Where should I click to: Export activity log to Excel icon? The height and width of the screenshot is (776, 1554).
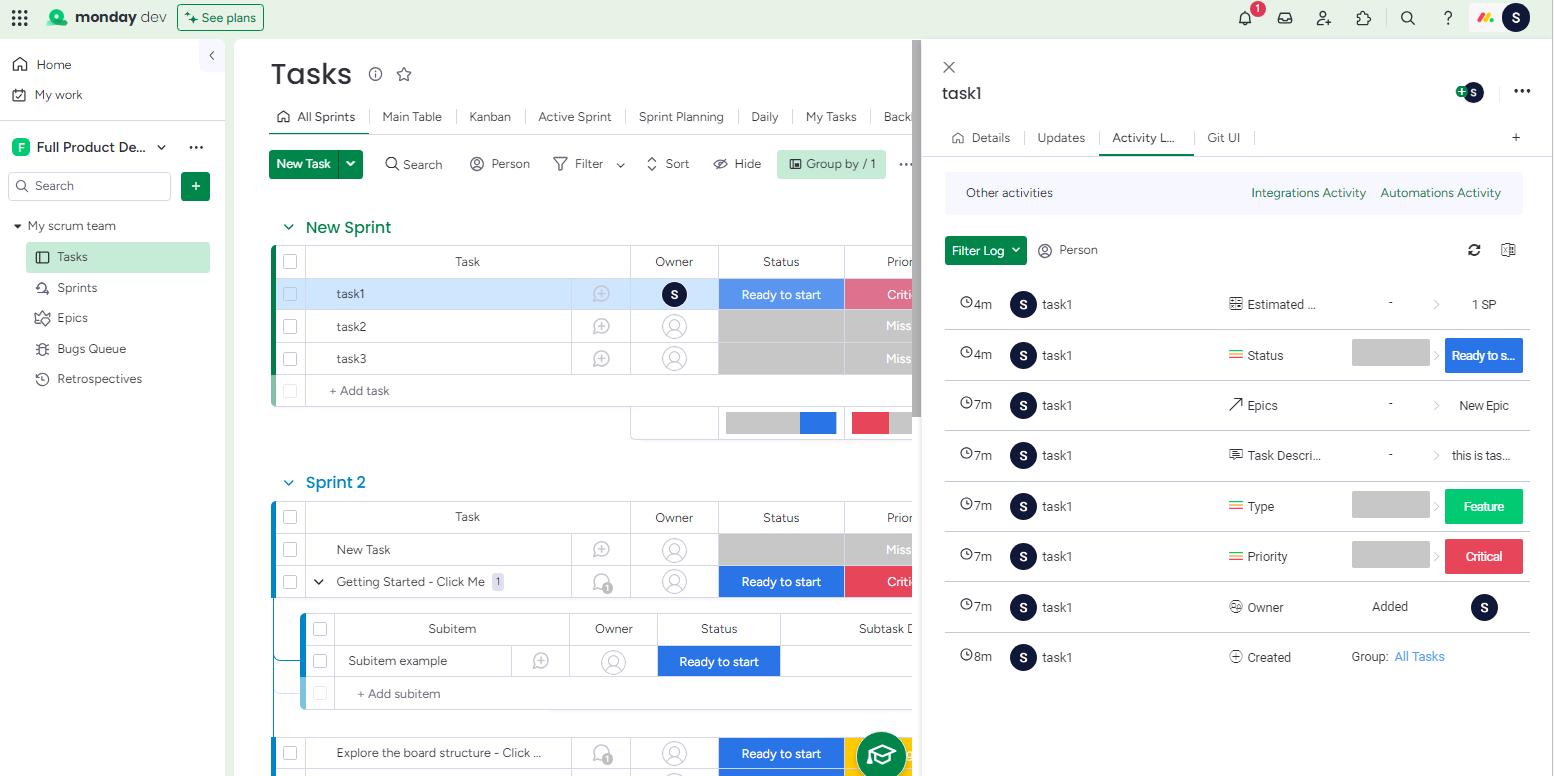1508,250
